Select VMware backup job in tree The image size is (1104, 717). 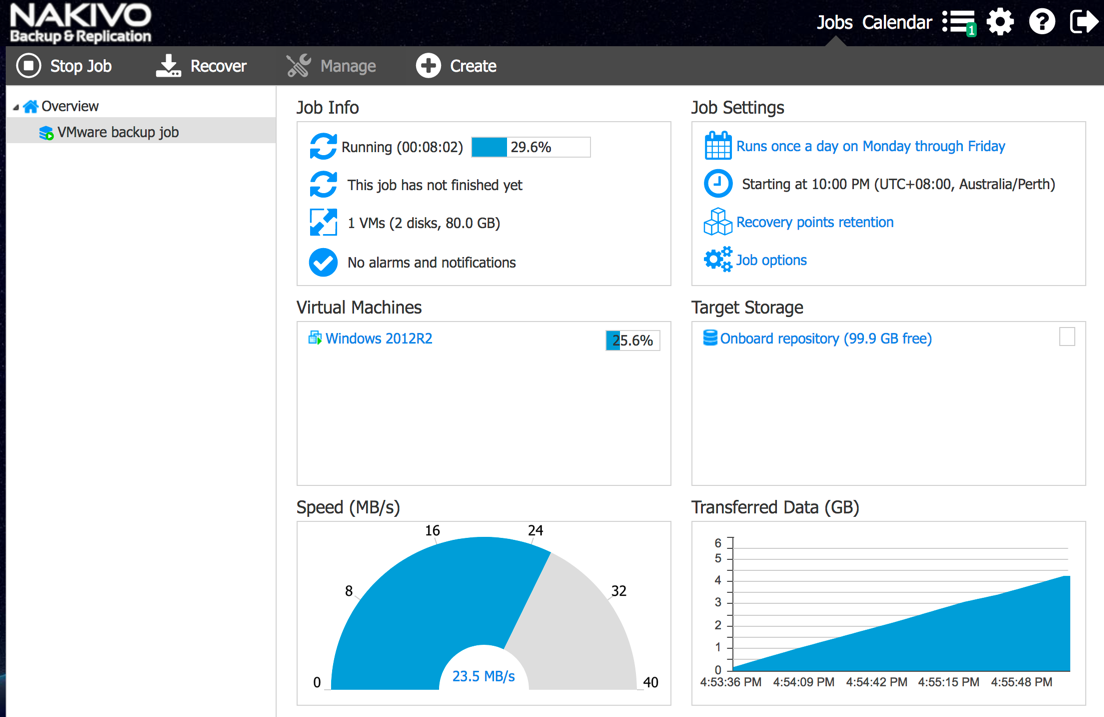tap(118, 132)
